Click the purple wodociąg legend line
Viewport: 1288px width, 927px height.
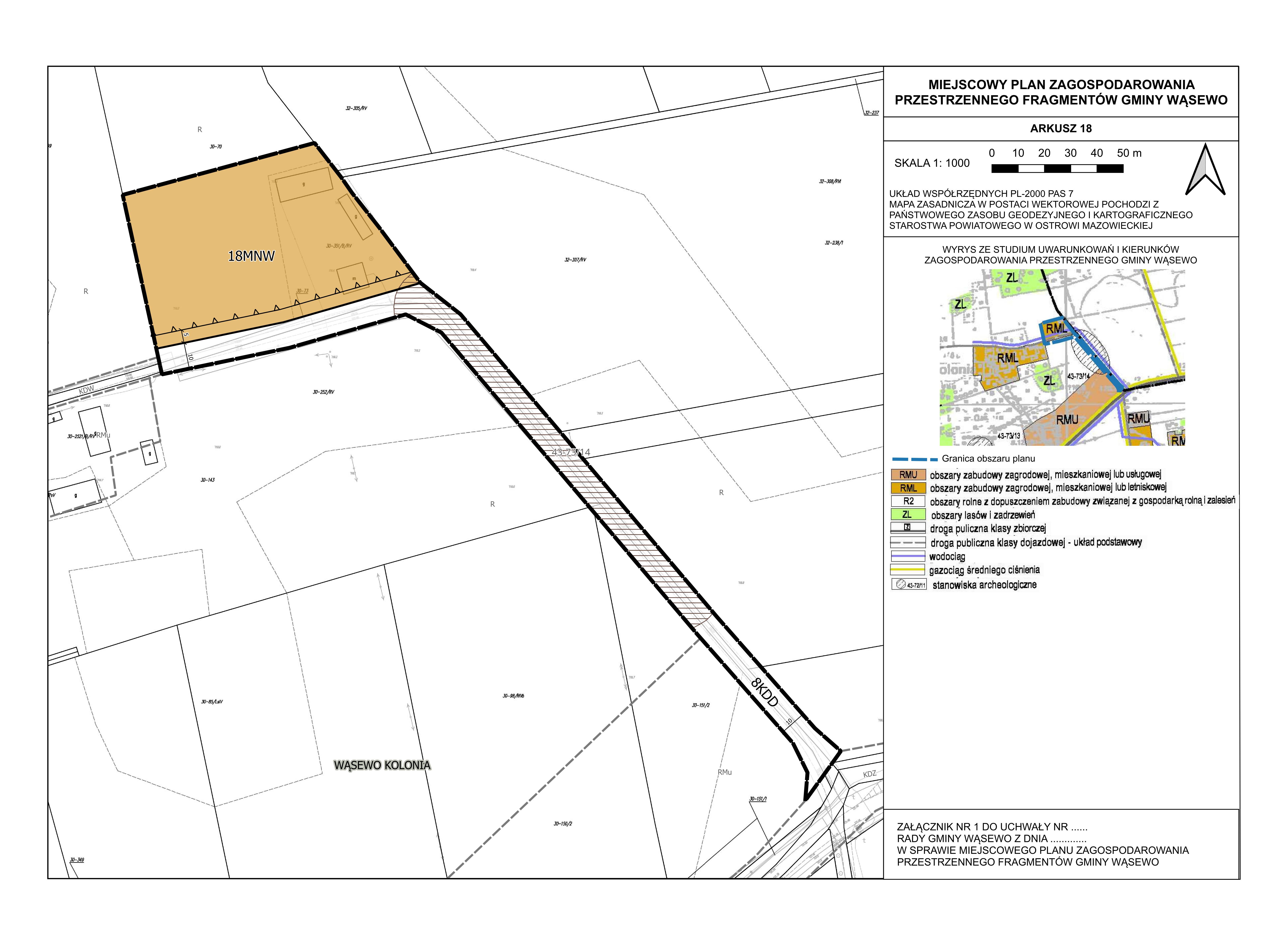908,557
